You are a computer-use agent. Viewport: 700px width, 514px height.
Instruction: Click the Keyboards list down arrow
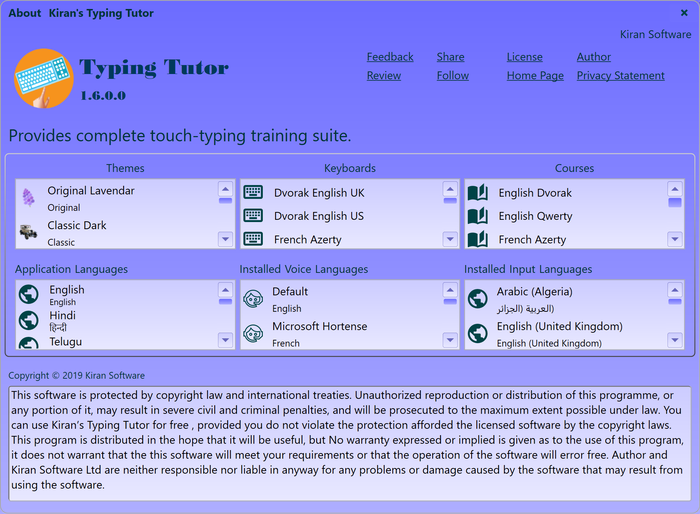click(x=450, y=239)
